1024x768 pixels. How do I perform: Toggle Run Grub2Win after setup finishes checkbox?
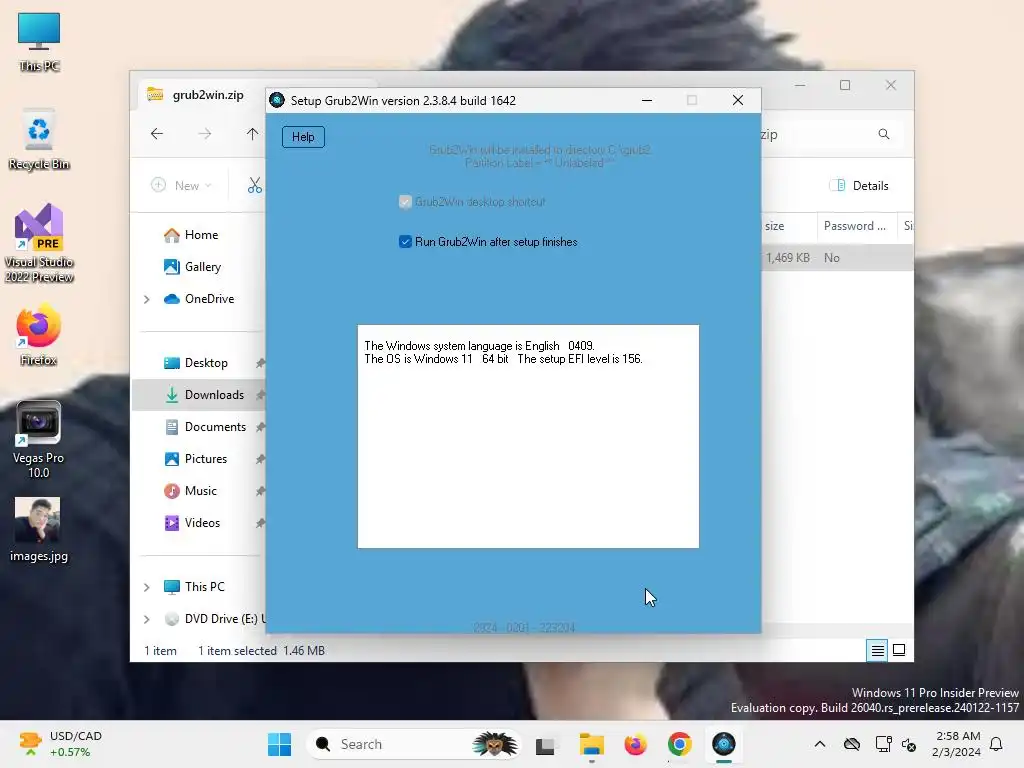pos(405,242)
